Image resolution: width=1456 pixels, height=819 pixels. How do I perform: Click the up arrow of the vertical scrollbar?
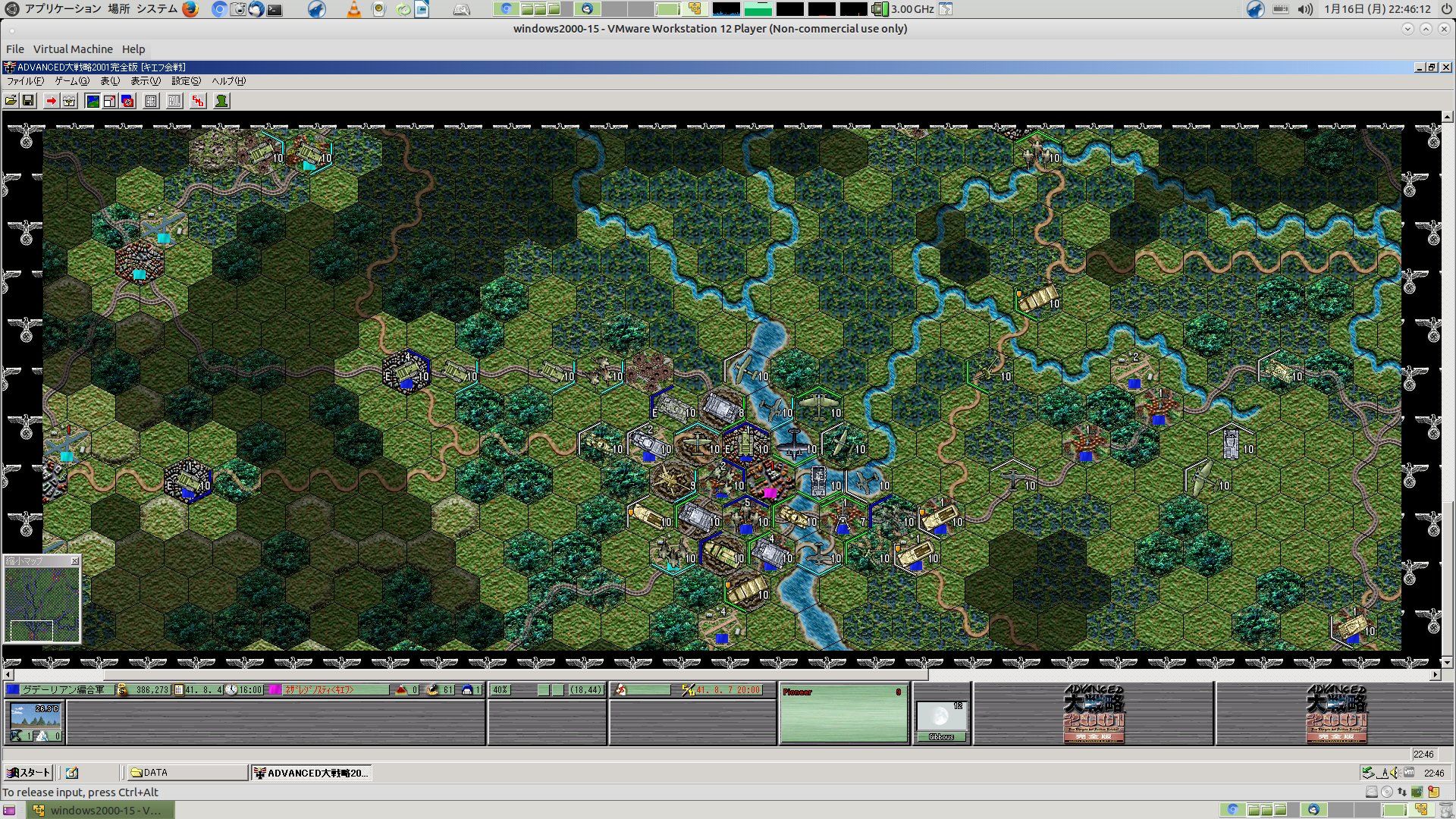[1448, 117]
